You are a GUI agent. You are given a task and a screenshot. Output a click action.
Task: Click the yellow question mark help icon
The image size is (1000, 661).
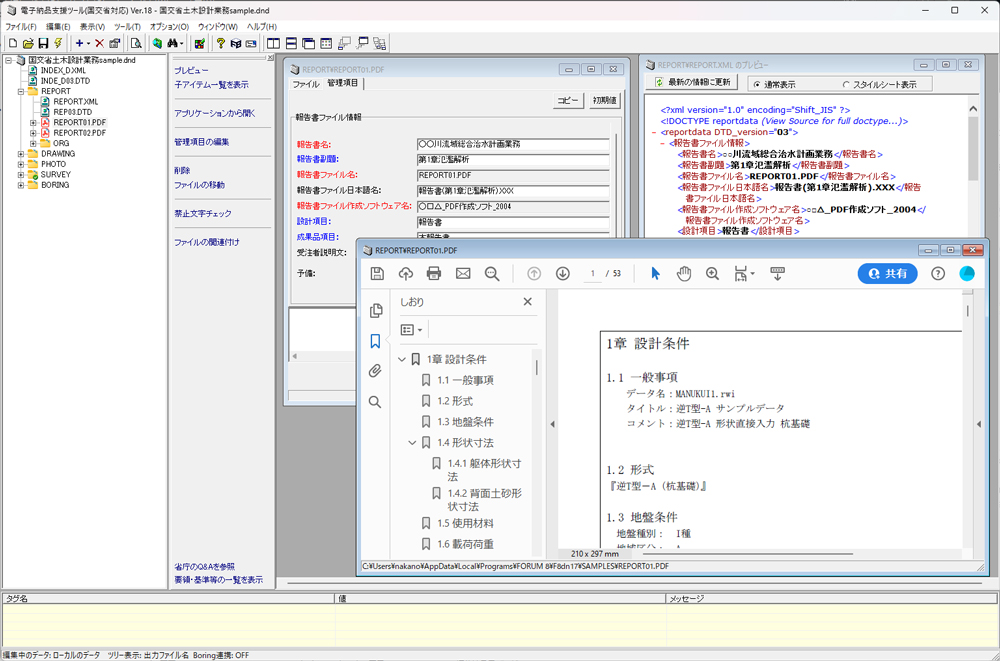(x=221, y=43)
